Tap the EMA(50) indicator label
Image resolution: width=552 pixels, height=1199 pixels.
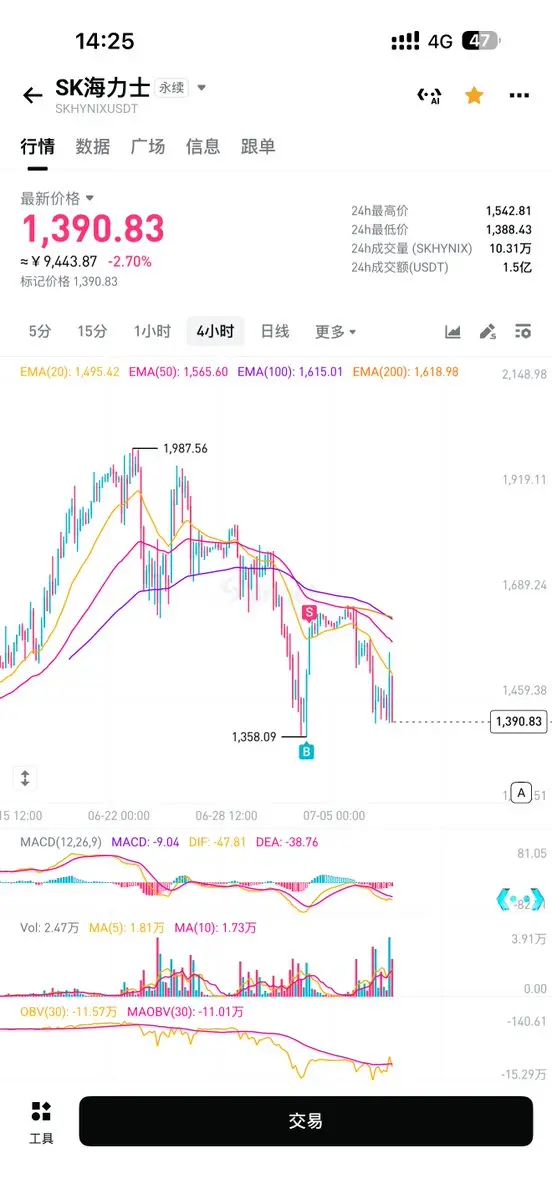[178, 372]
